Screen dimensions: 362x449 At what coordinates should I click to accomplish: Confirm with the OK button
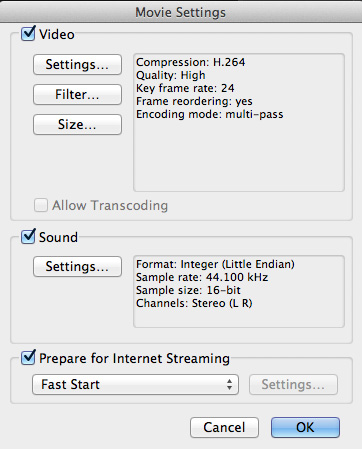(x=305, y=427)
